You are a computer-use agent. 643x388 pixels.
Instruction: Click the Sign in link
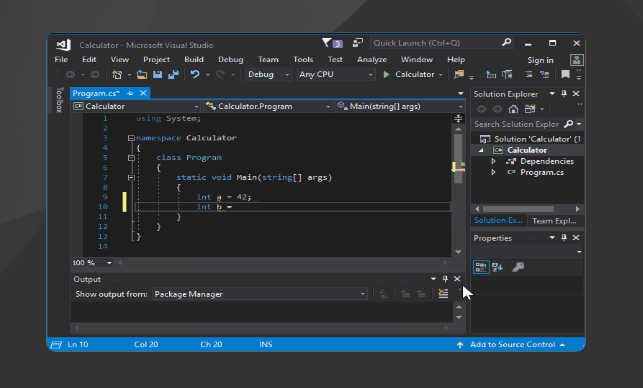pos(540,60)
